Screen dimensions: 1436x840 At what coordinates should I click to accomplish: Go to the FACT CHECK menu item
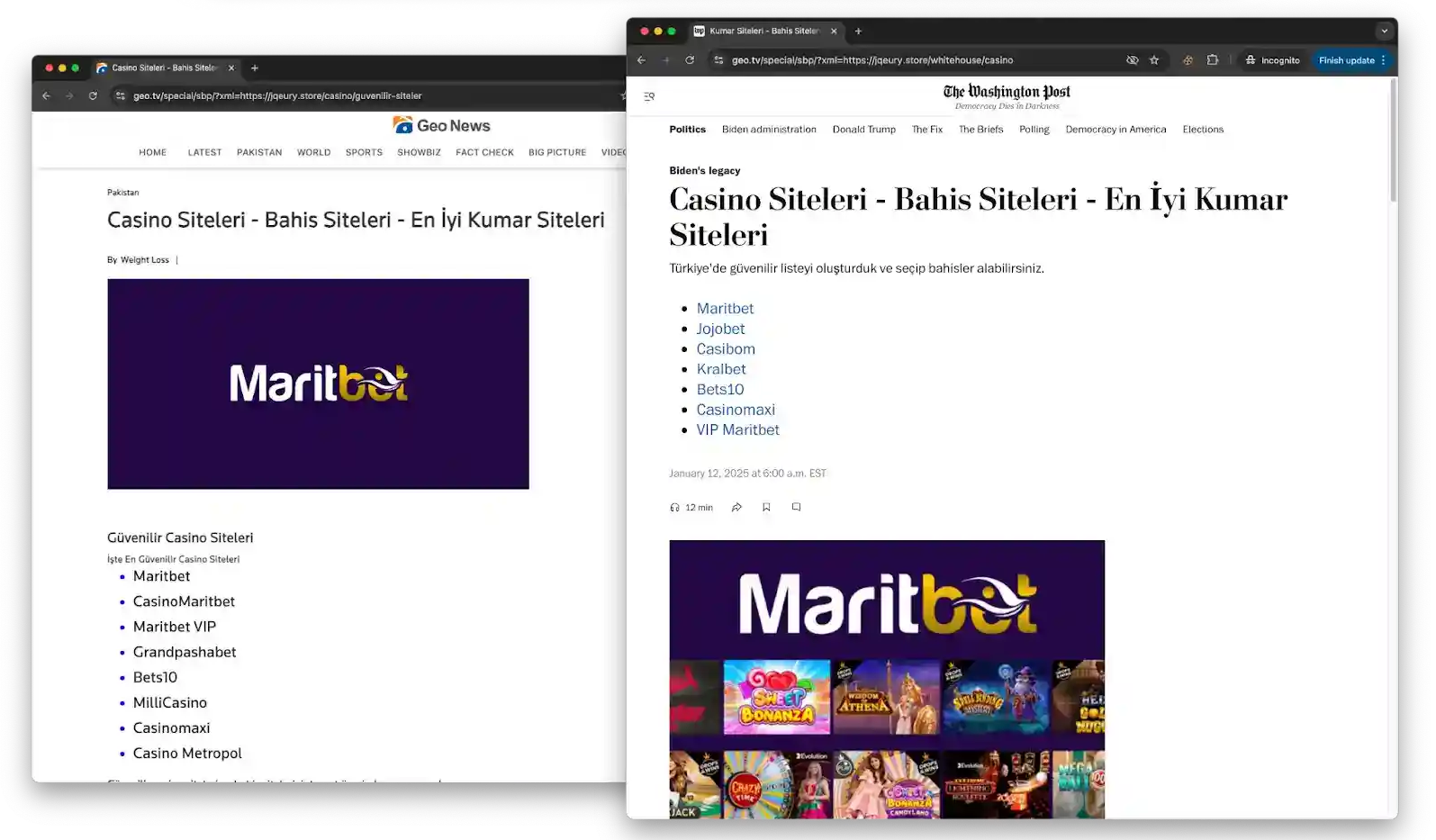pyautogui.click(x=484, y=152)
